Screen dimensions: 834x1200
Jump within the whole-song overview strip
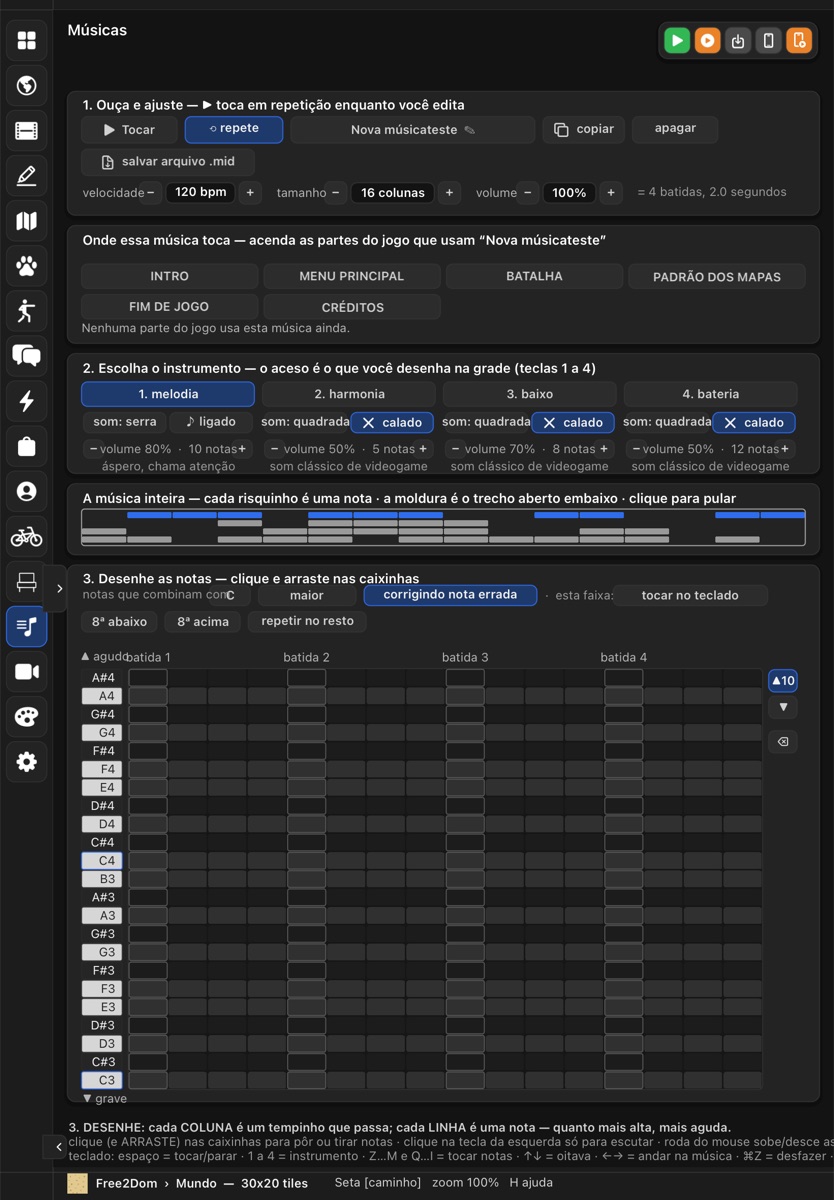pos(443,528)
